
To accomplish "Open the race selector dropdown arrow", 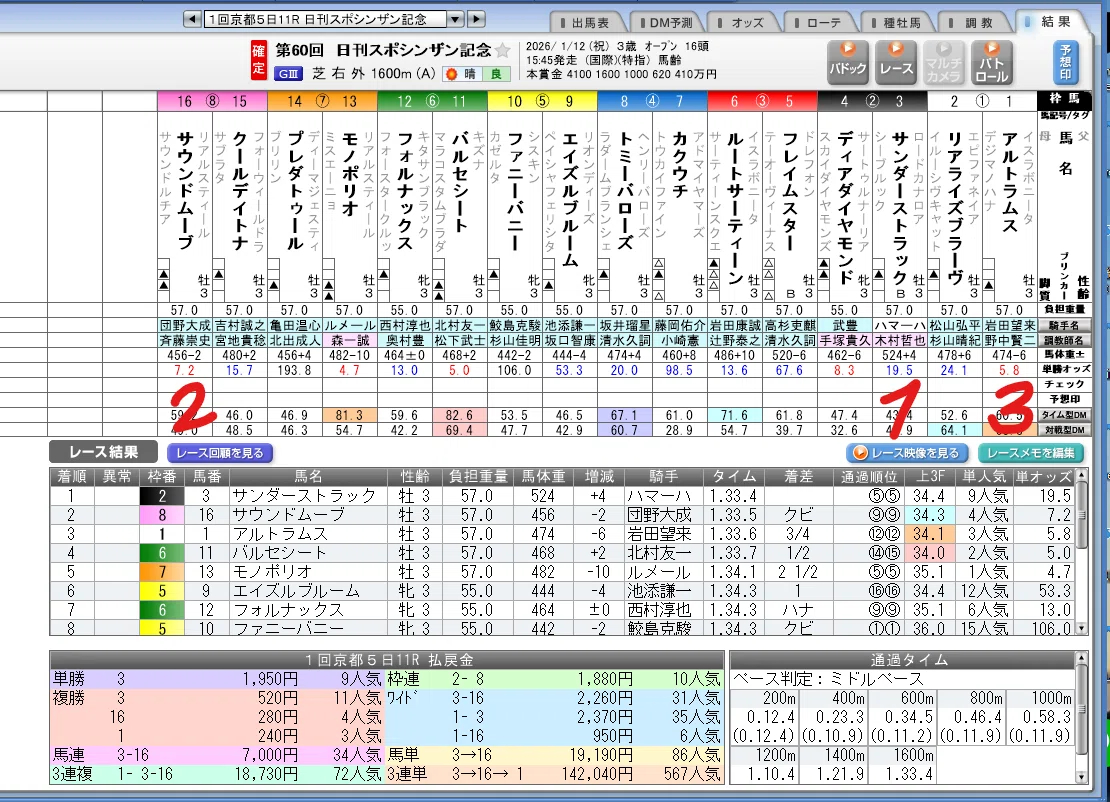I will pyautogui.click(x=456, y=19).
